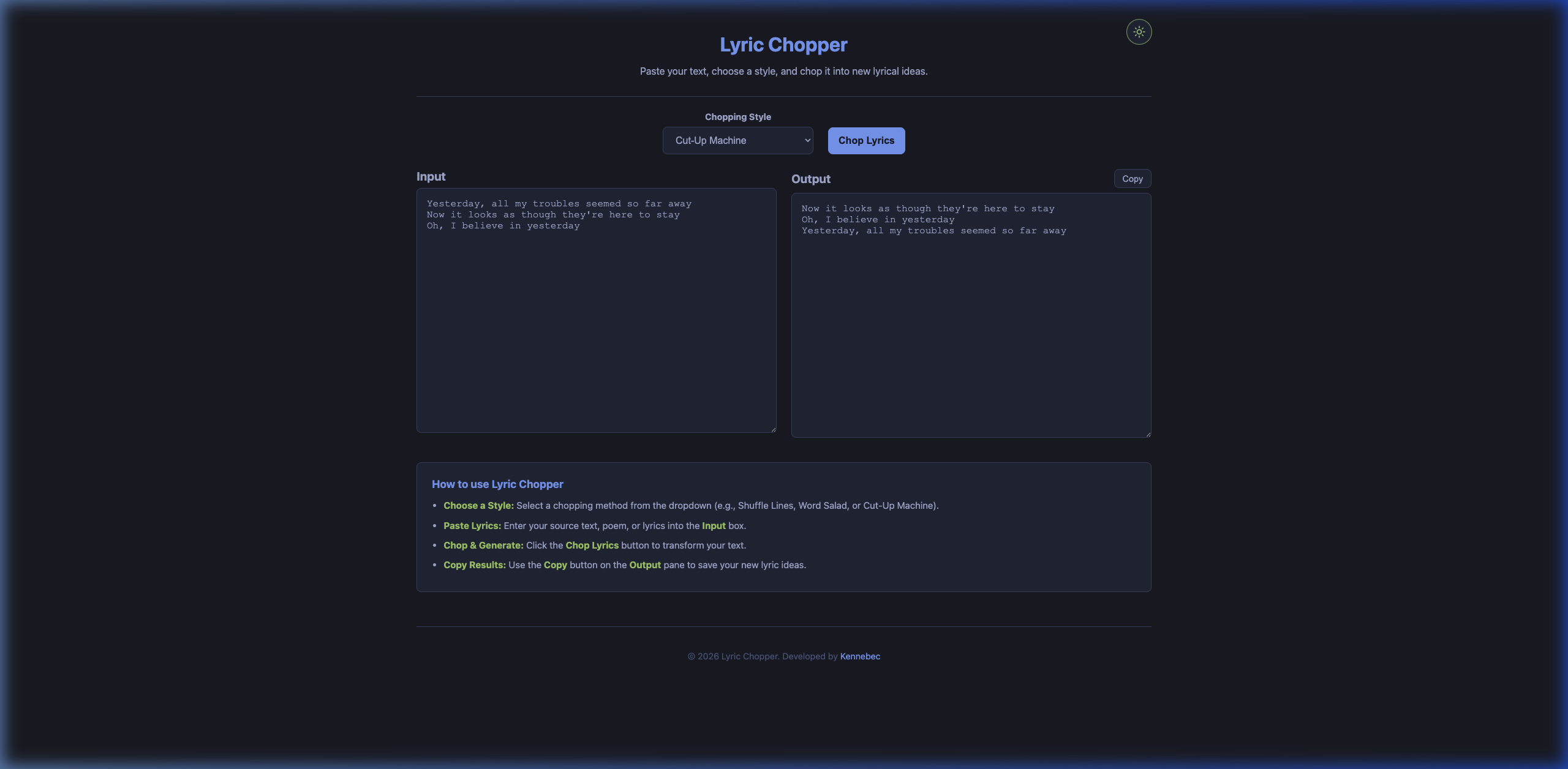
Task: Click the 'Input' heading label
Action: (x=431, y=176)
